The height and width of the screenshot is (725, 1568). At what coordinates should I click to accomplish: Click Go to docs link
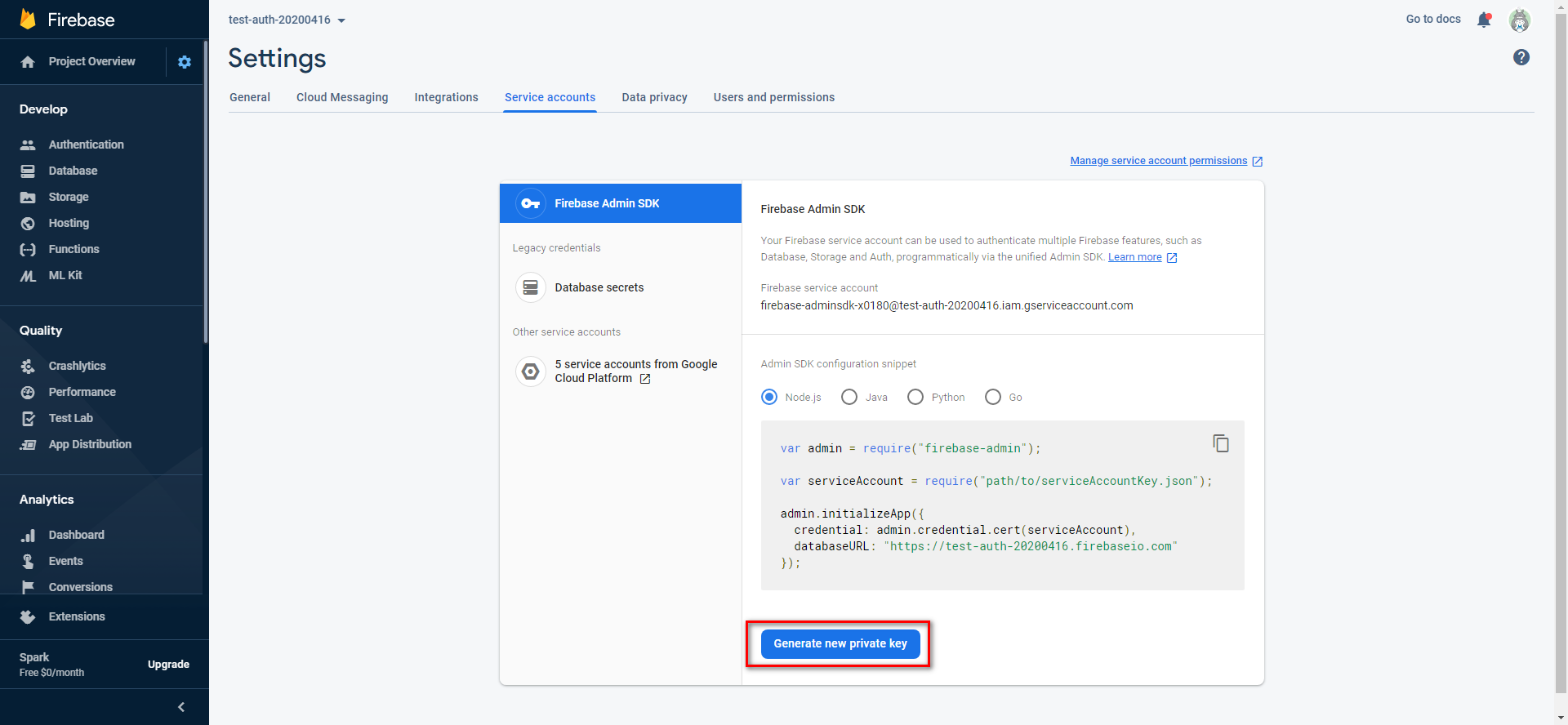pyautogui.click(x=1433, y=19)
